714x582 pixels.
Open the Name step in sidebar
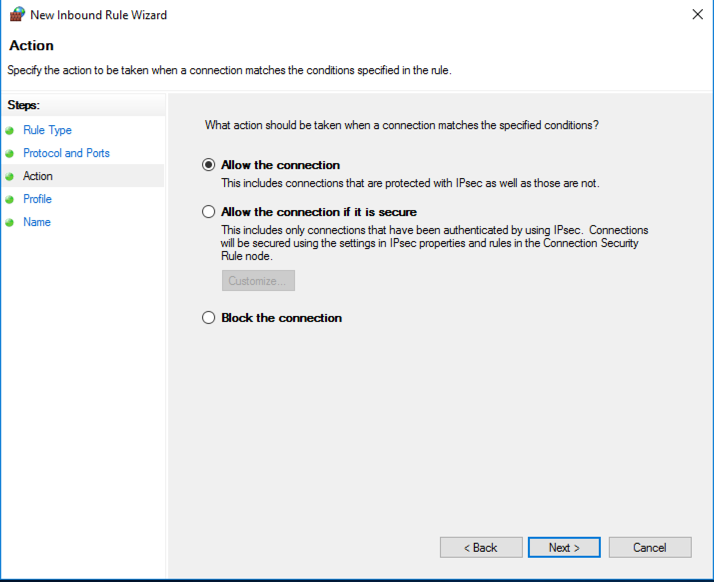(x=37, y=222)
